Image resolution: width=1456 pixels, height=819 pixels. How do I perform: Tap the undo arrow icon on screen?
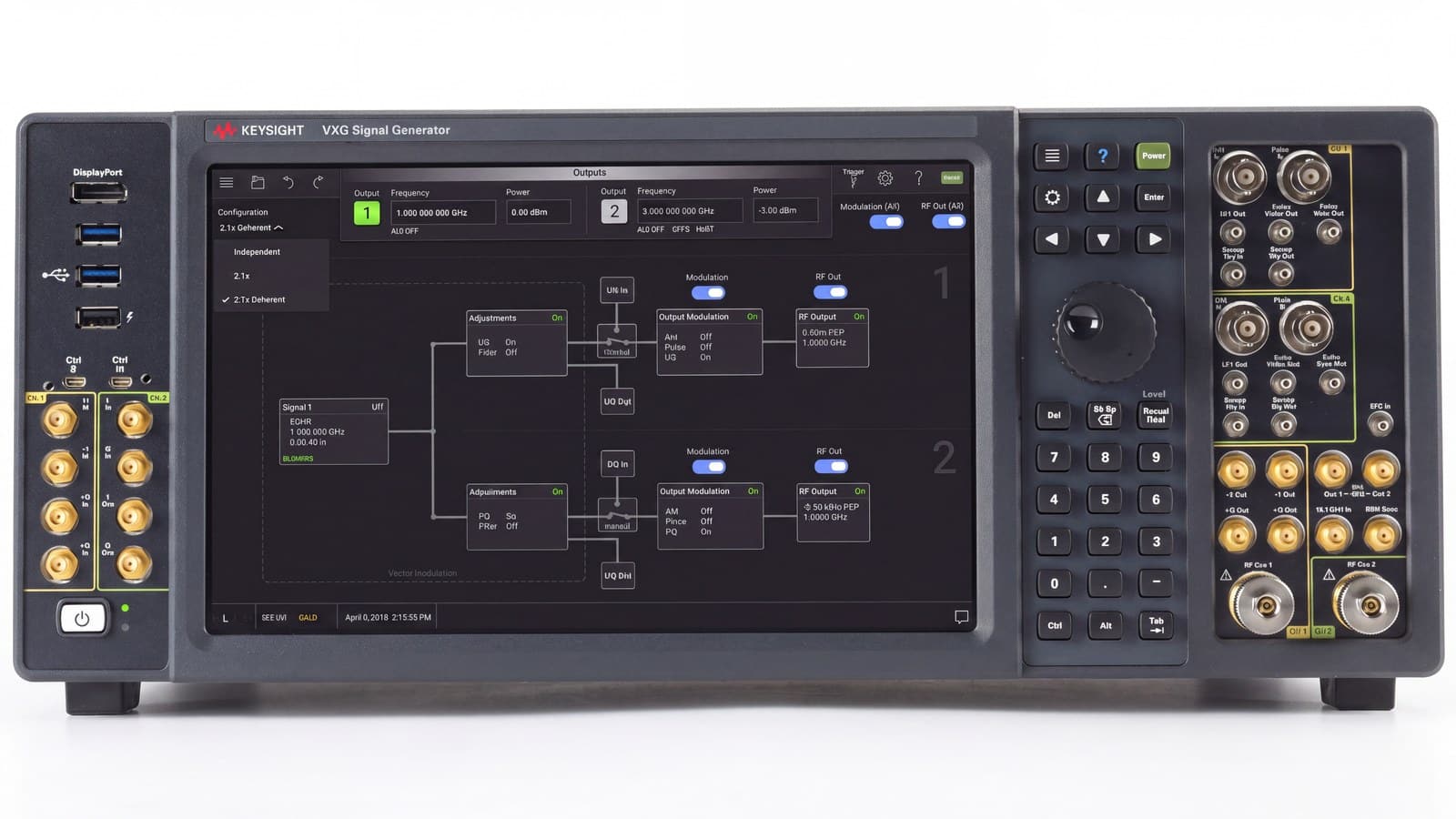click(x=288, y=182)
